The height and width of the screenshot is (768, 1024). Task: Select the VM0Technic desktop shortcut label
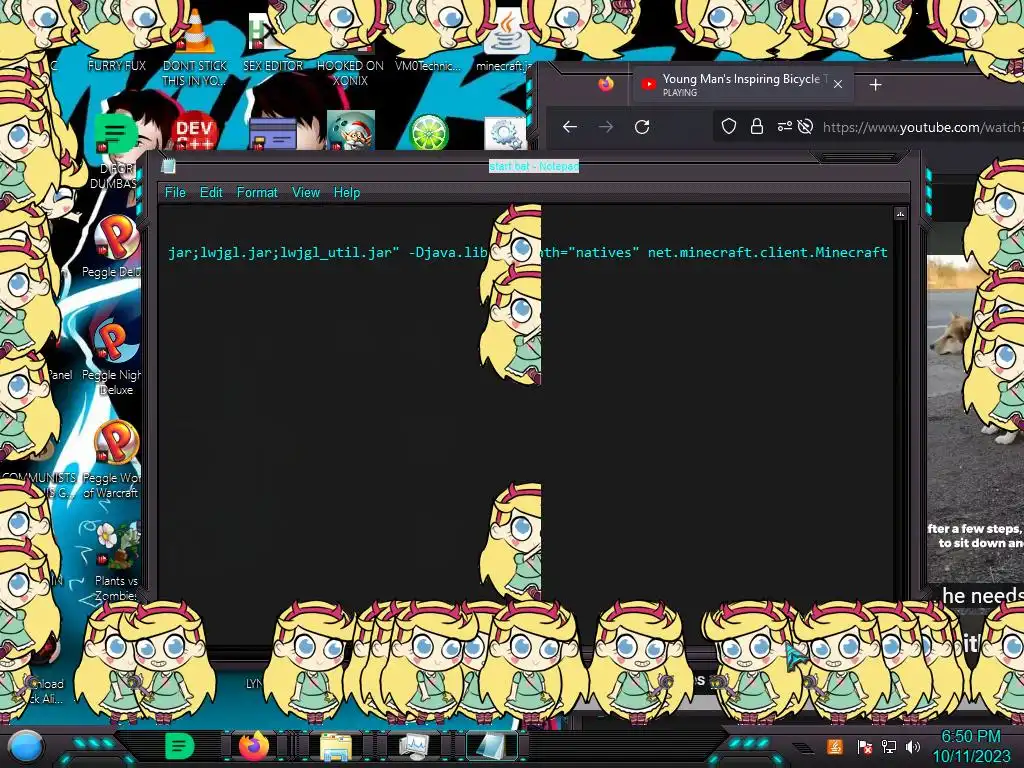tap(428, 65)
